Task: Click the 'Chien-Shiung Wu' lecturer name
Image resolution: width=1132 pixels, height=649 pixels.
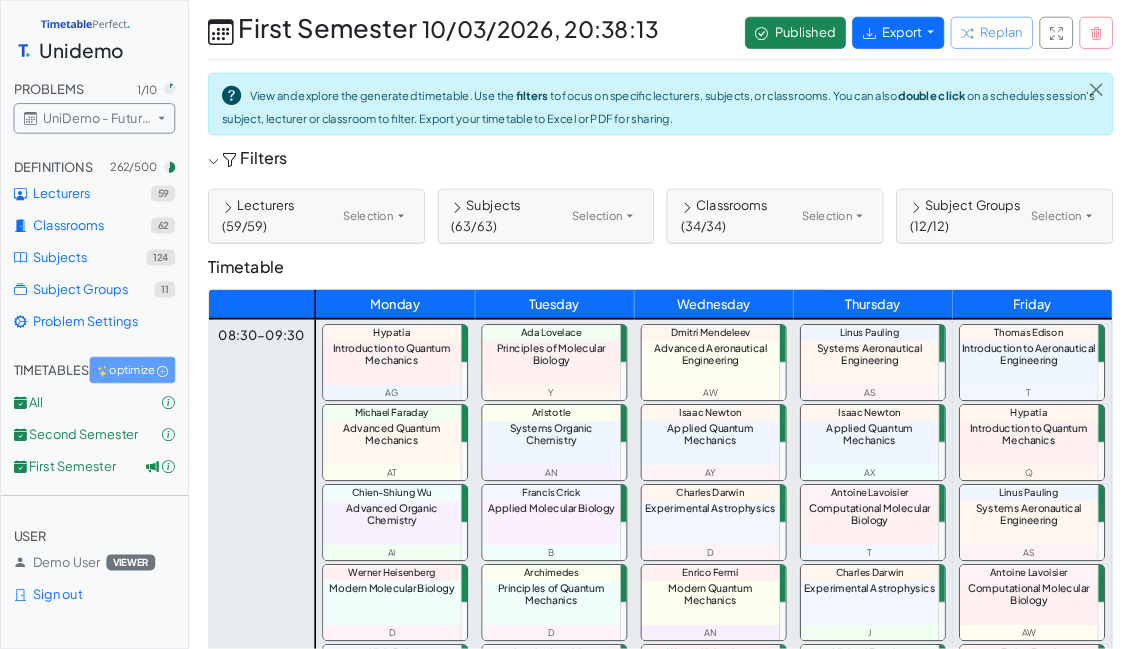Action: 391,493
